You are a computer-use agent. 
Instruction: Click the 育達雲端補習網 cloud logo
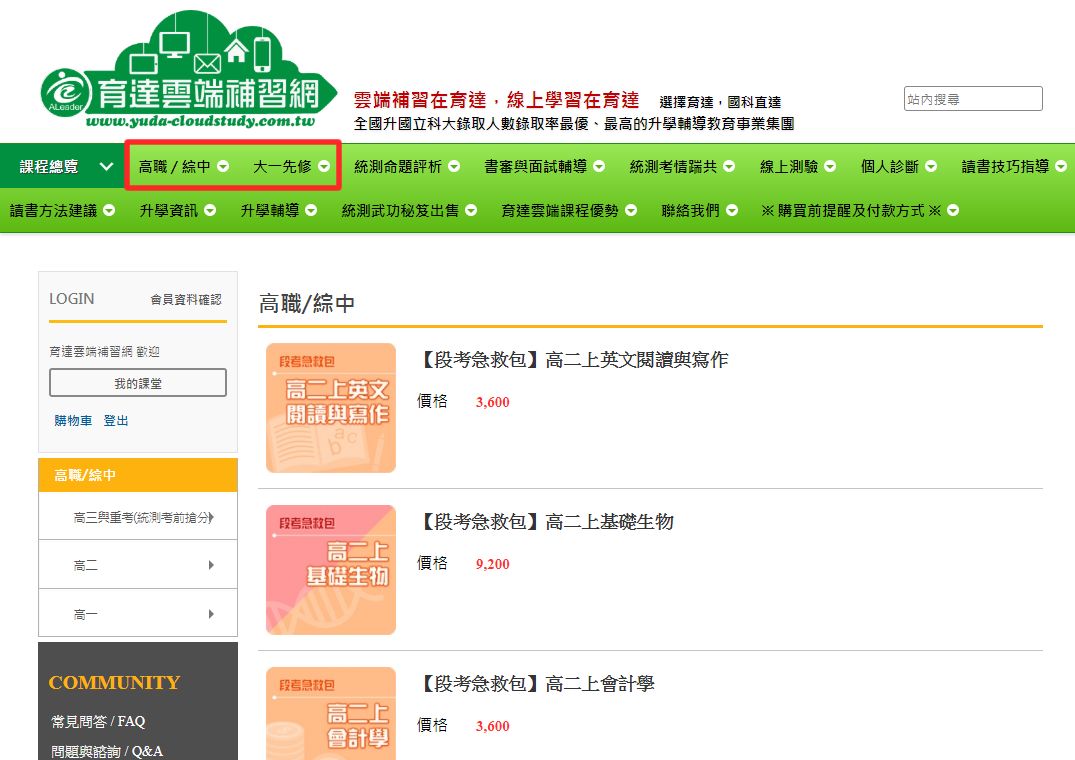coord(189,70)
